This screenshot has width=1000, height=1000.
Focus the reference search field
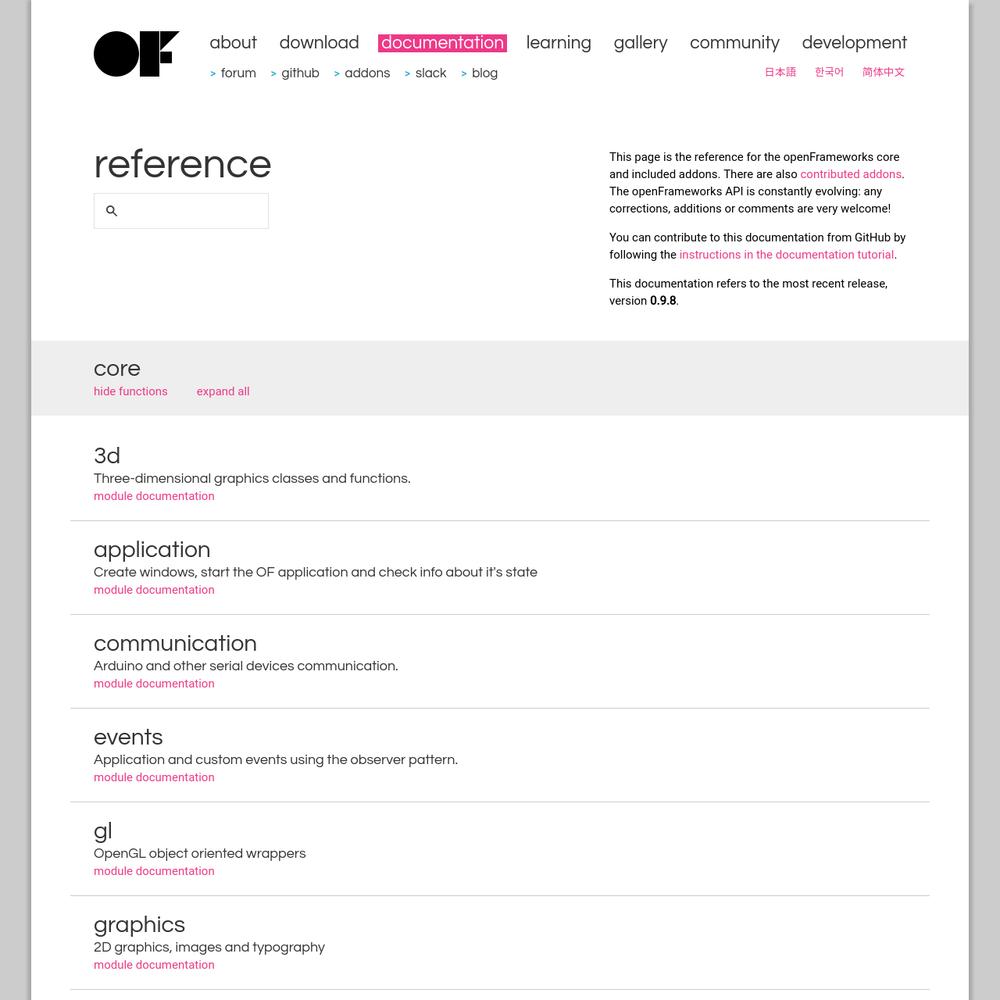181,211
